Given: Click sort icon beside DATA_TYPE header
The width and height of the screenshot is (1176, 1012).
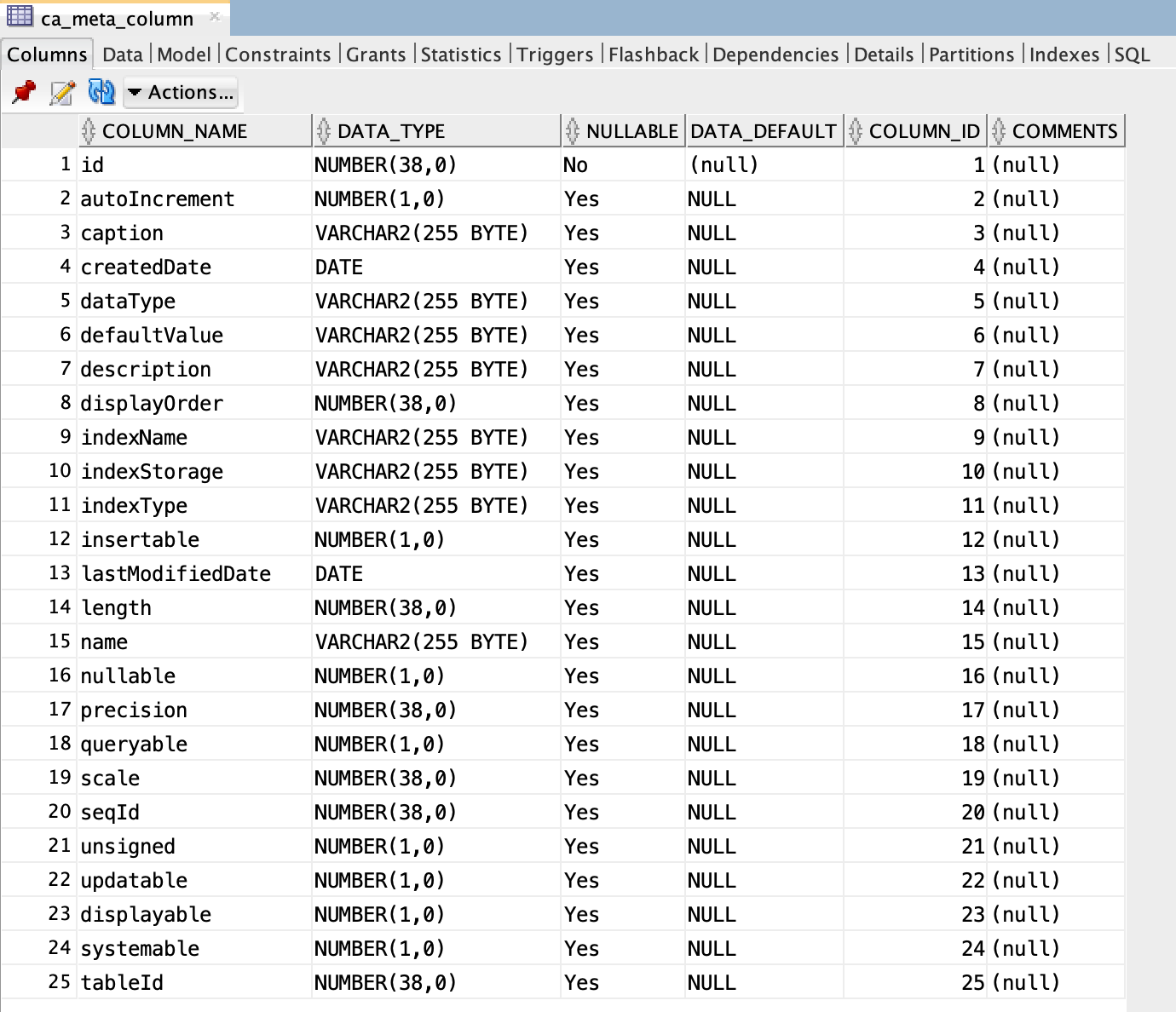Looking at the screenshot, I should pyautogui.click(x=324, y=131).
